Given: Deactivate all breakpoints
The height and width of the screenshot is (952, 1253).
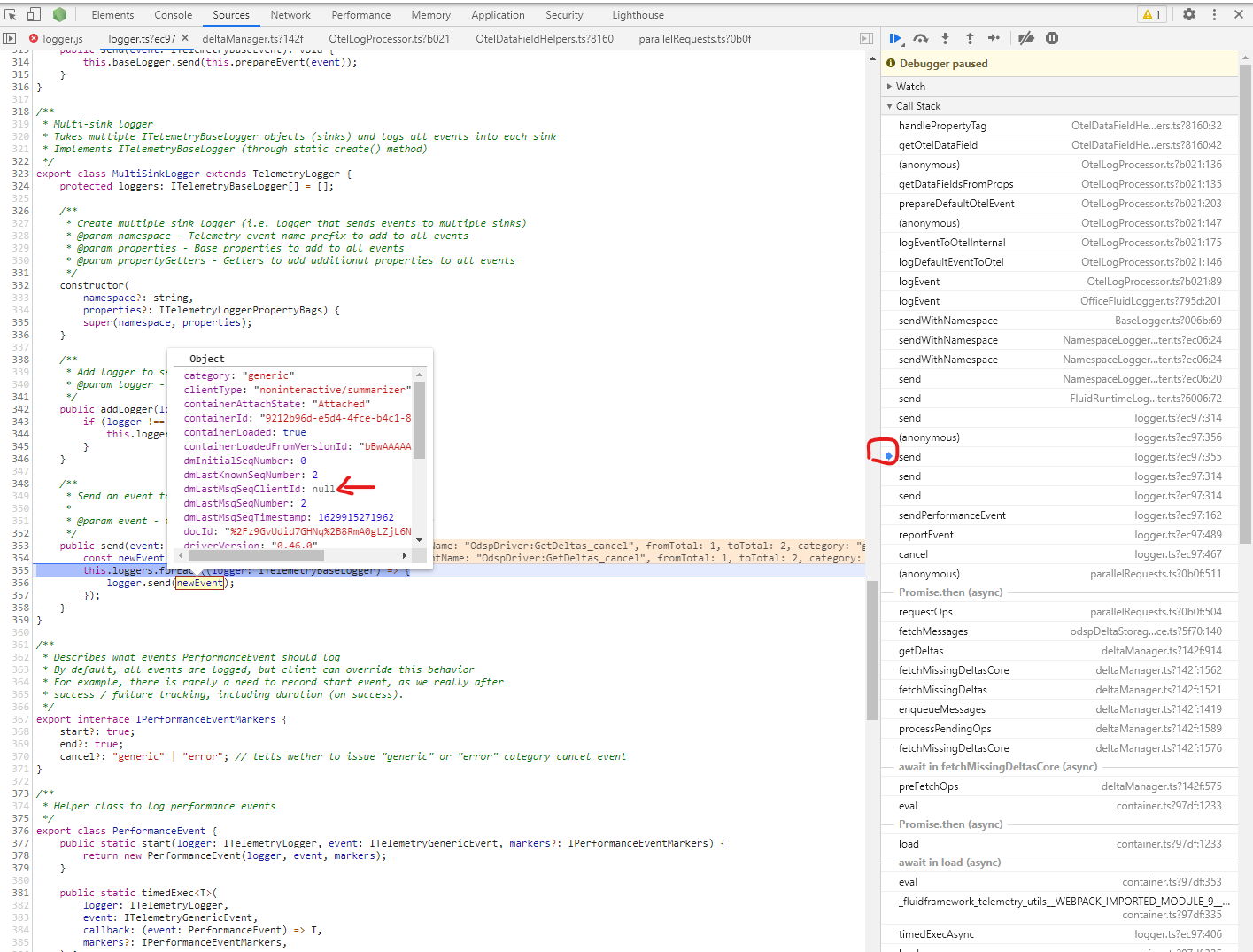Looking at the screenshot, I should pyautogui.click(x=1025, y=38).
